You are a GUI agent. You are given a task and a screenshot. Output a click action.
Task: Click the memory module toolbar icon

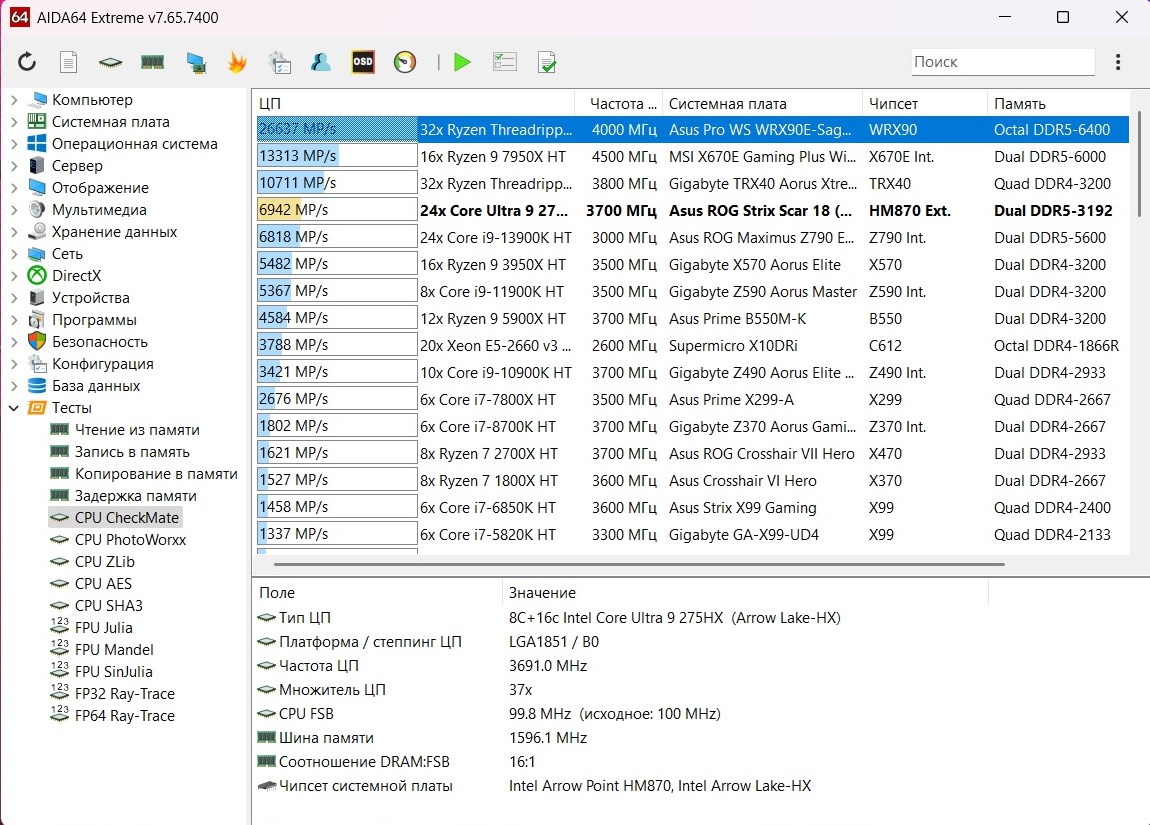152,62
